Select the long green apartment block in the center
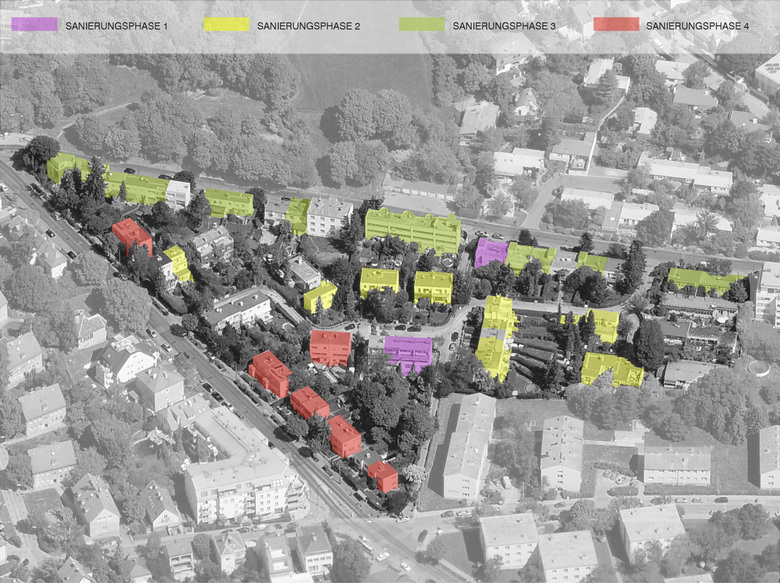Image resolution: width=780 pixels, height=583 pixels. click(412, 230)
